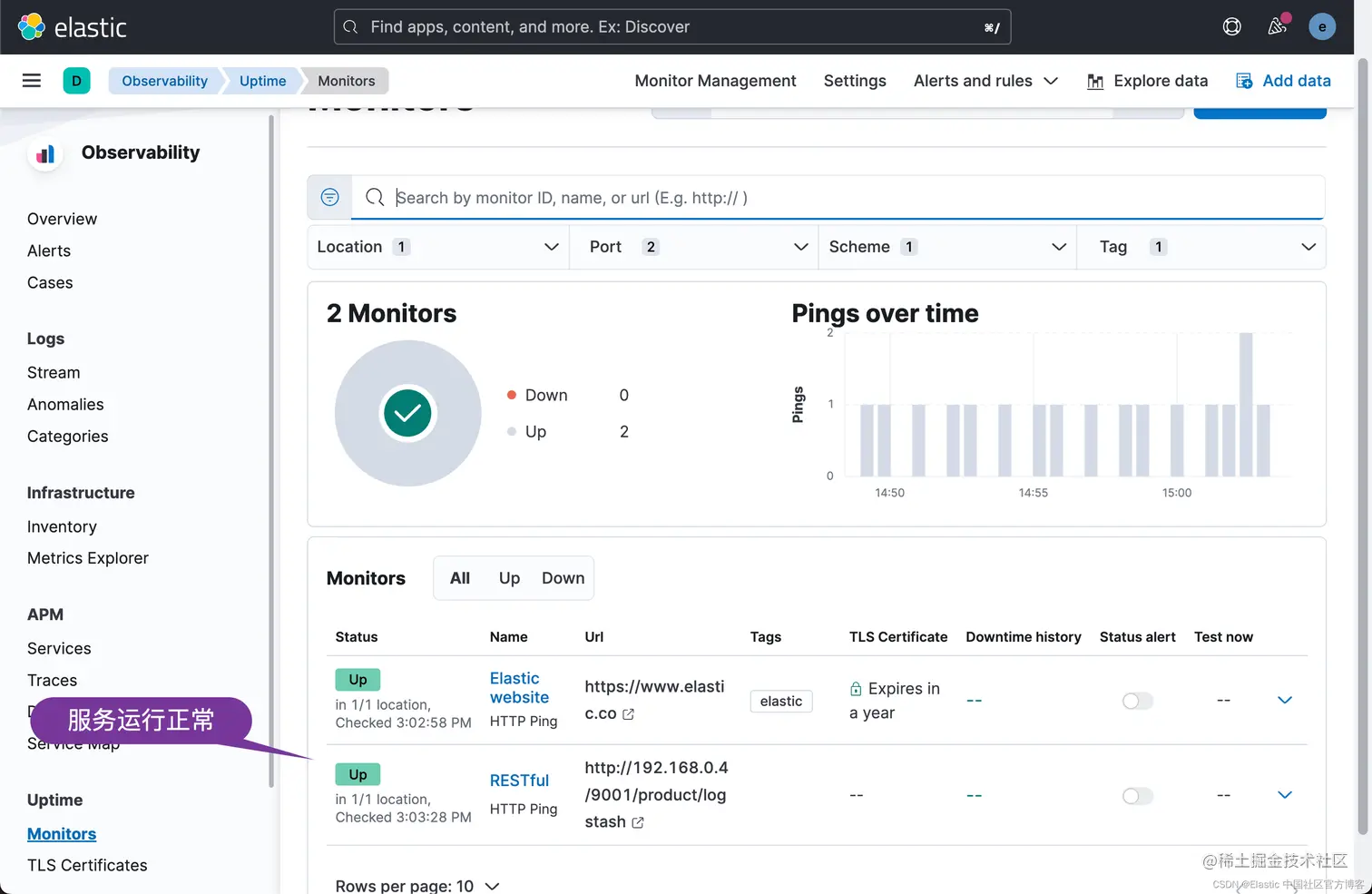
Task: Click the Observability breadcrumb
Action: click(164, 81)
